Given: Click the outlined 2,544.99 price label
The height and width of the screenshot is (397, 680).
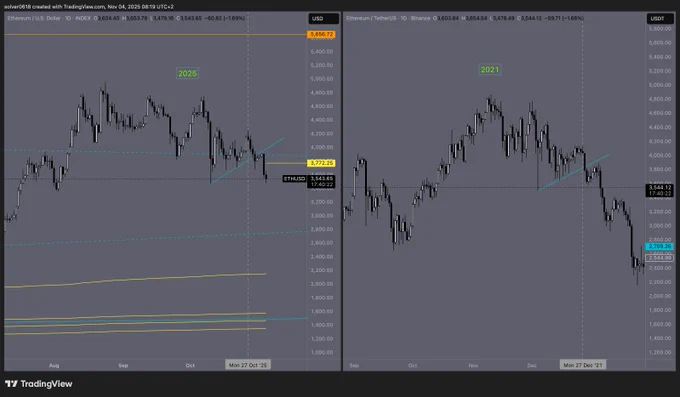Looking at the screenshot, I should tap(660, 258).
